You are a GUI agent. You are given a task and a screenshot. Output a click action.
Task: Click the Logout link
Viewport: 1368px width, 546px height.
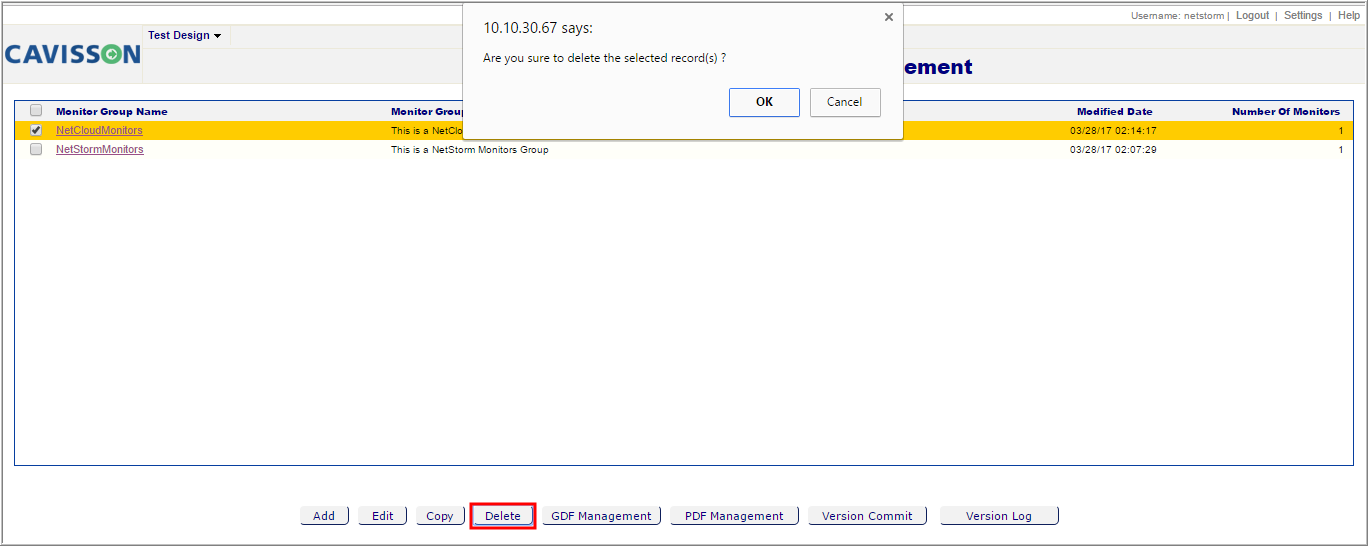[x=1252, y=15]
